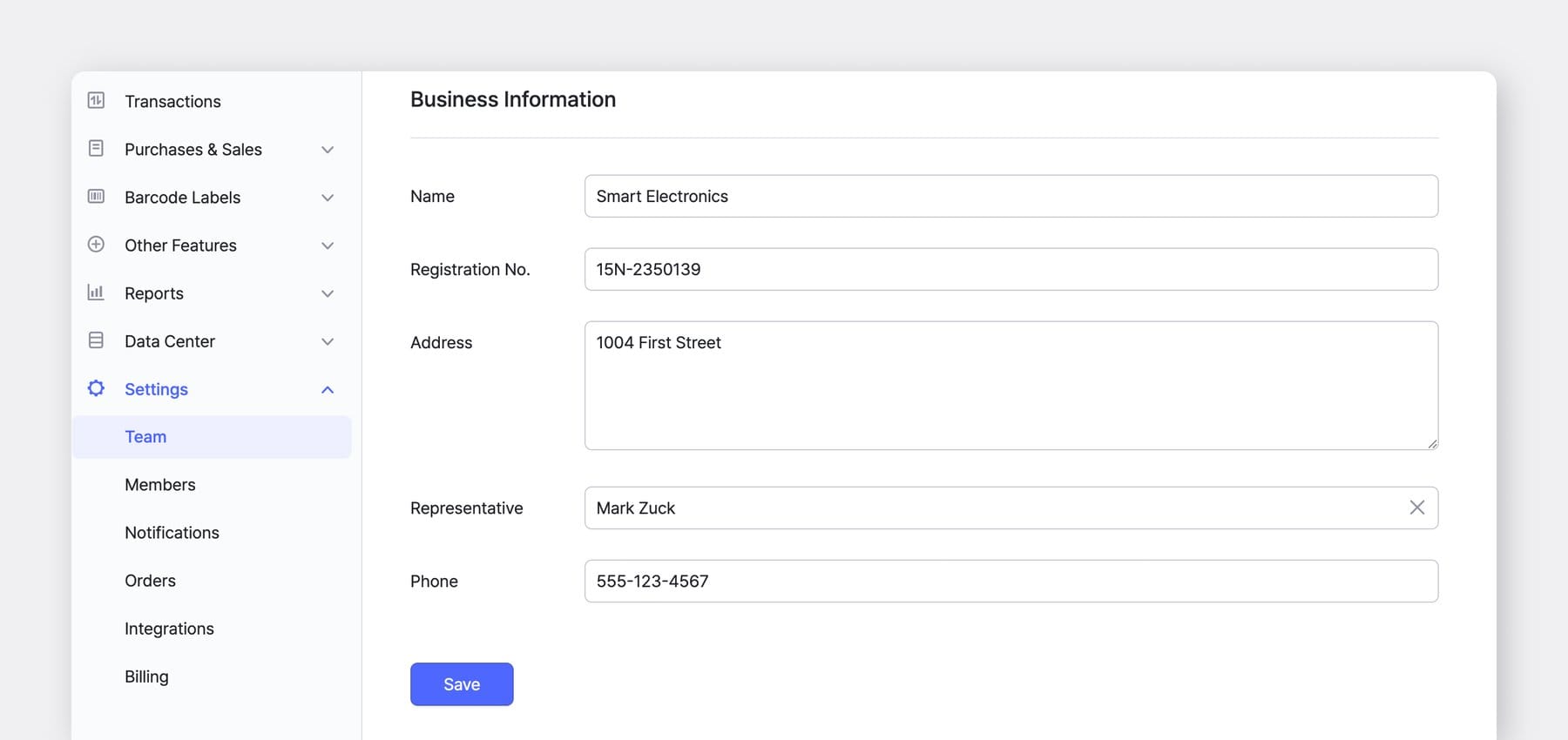Clear the Representative field with the X icon
Viewport: 1568px width, 740px height.
point(1416,508)
